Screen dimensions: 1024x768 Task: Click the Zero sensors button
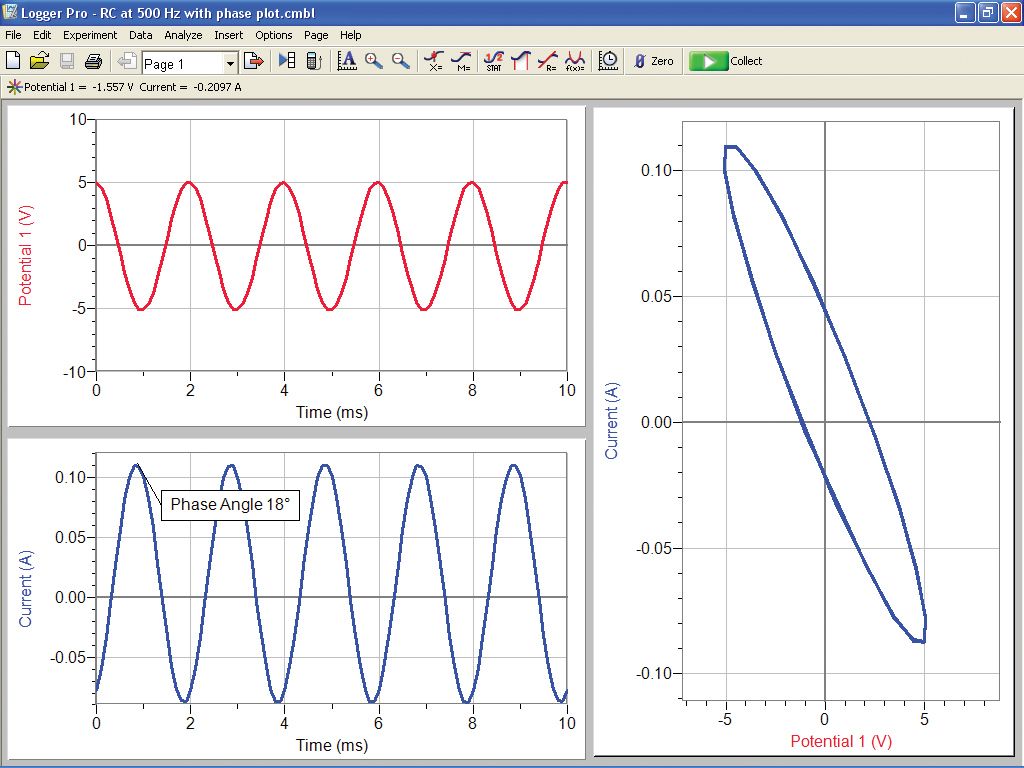[652, 60]
